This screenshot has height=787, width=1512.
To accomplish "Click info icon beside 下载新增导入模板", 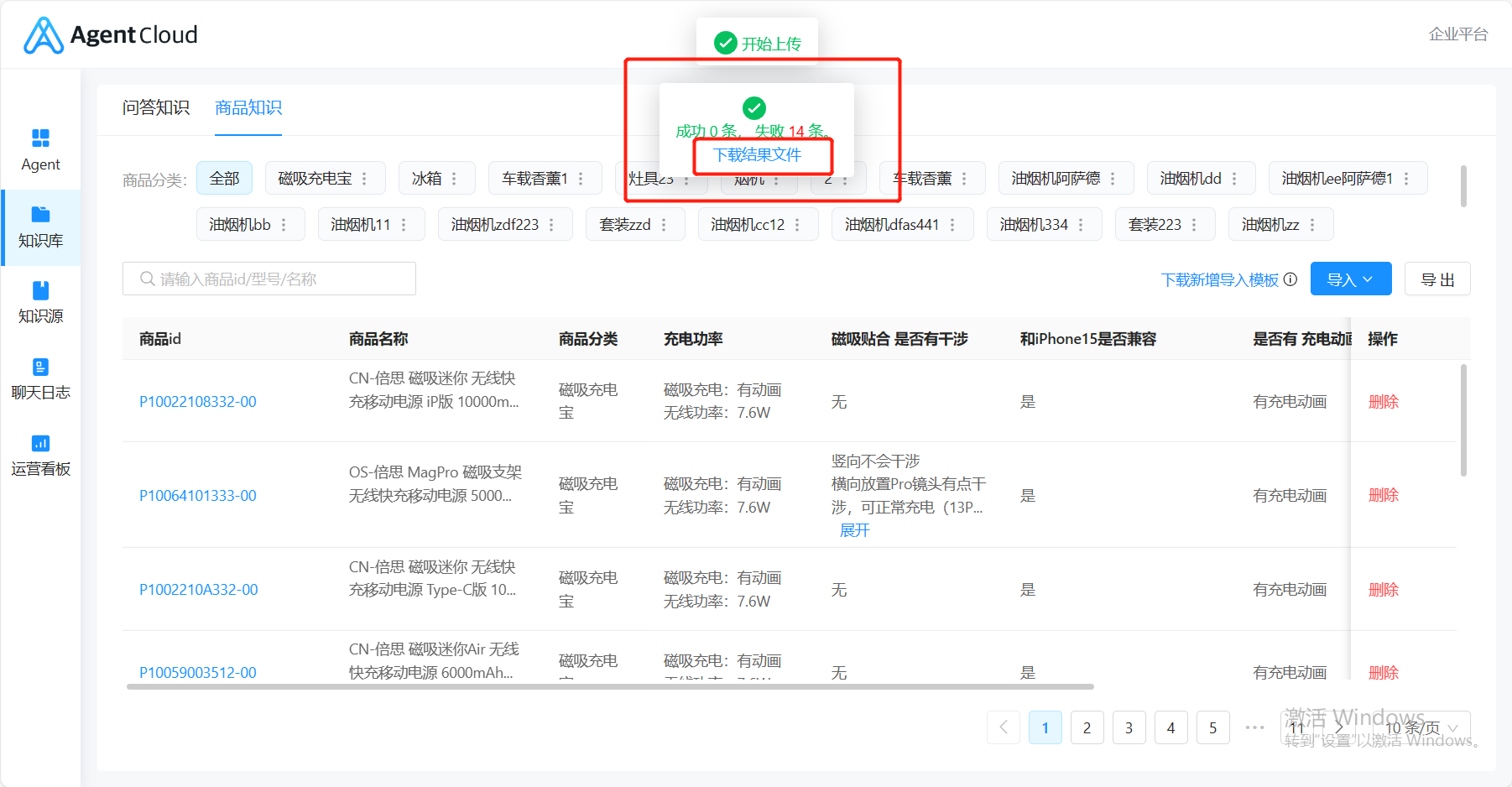I will click(1290, 279).
